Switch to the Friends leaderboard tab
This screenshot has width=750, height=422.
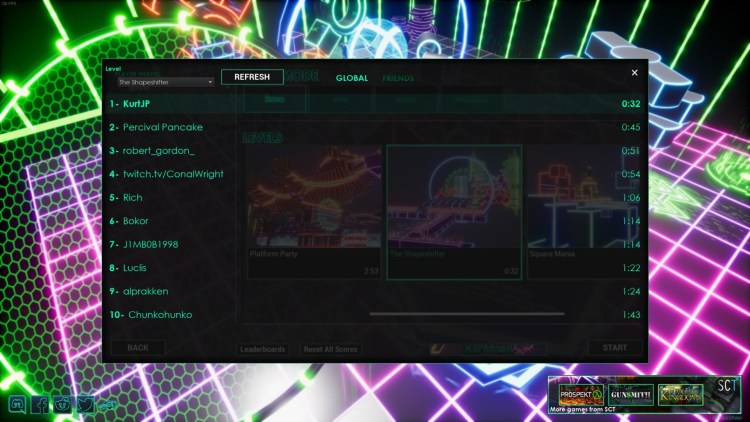tap(397, 78)
